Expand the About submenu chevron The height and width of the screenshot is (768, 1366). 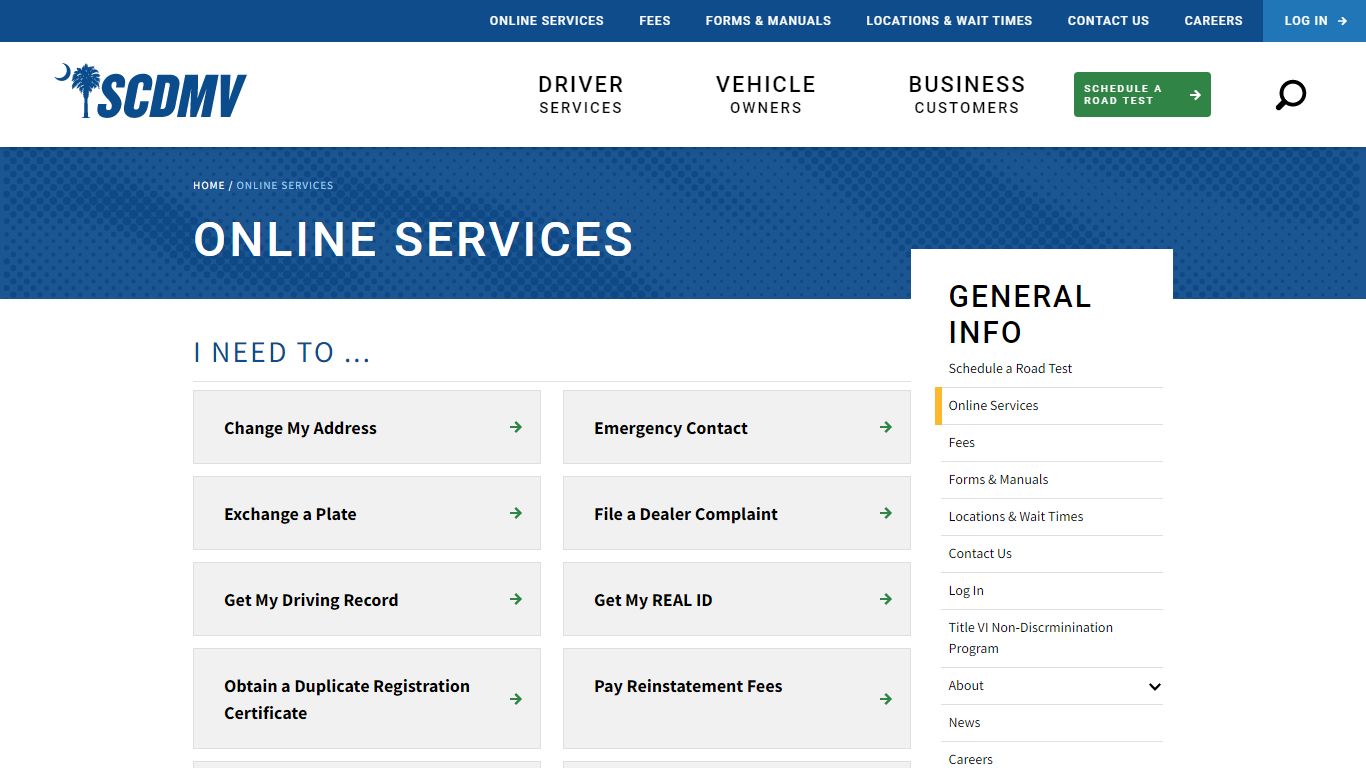[1155, 687]
